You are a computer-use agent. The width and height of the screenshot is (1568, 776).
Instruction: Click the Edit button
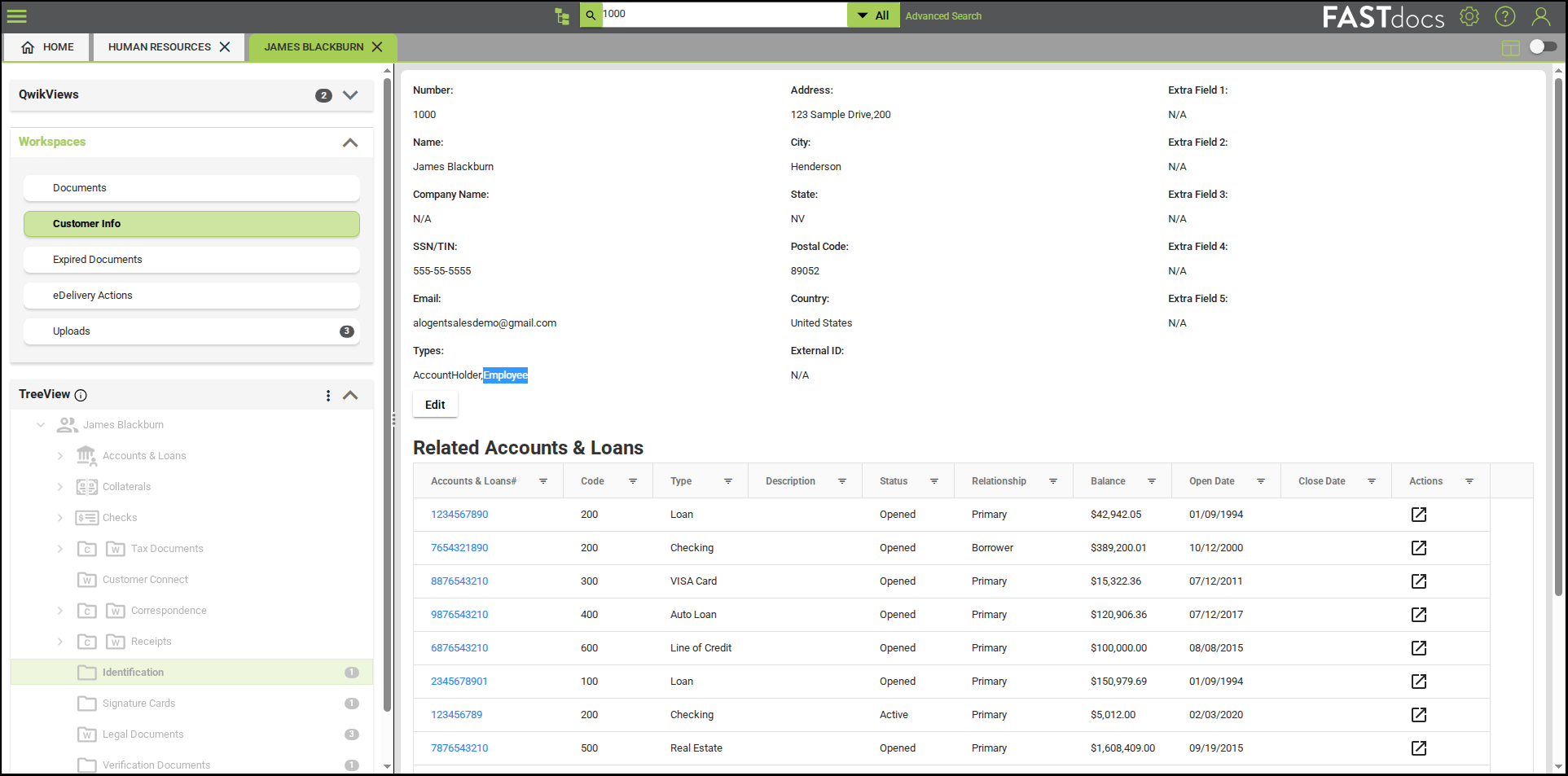pyautogui.click(x=435, y=405)
